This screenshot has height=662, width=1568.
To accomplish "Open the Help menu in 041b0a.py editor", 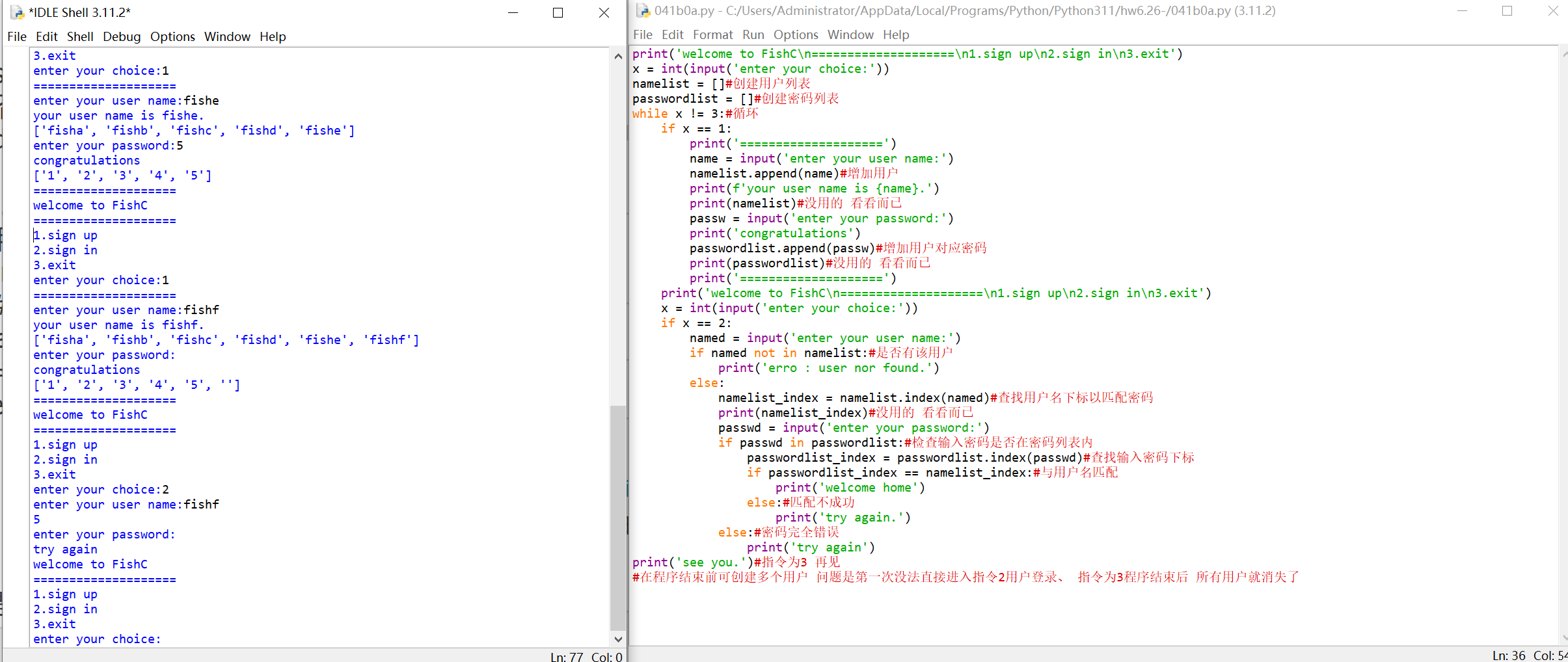I will tap(896, 34).
